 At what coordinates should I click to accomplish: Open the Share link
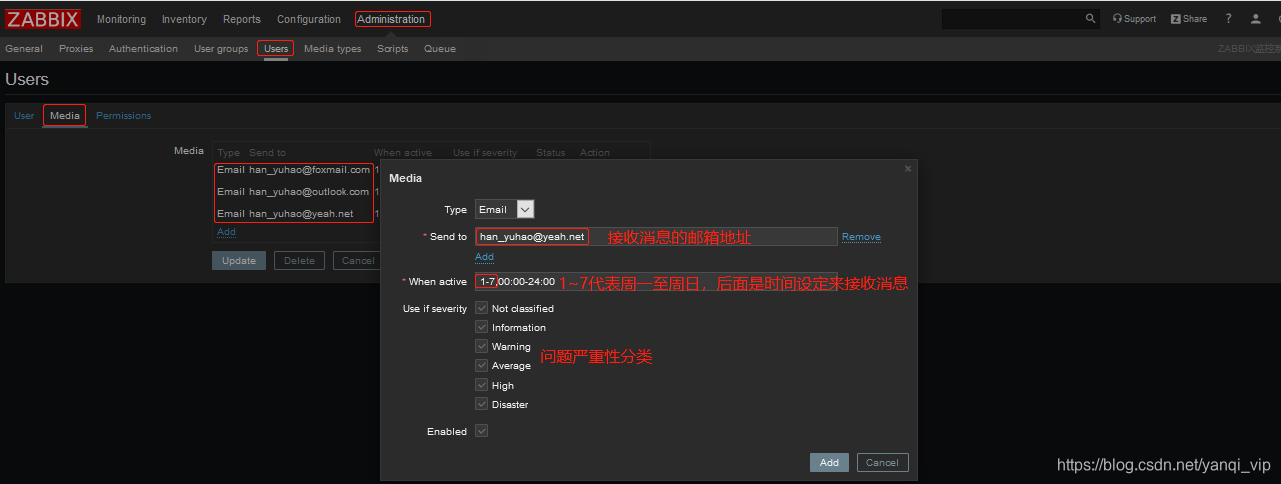[1189, 19]
